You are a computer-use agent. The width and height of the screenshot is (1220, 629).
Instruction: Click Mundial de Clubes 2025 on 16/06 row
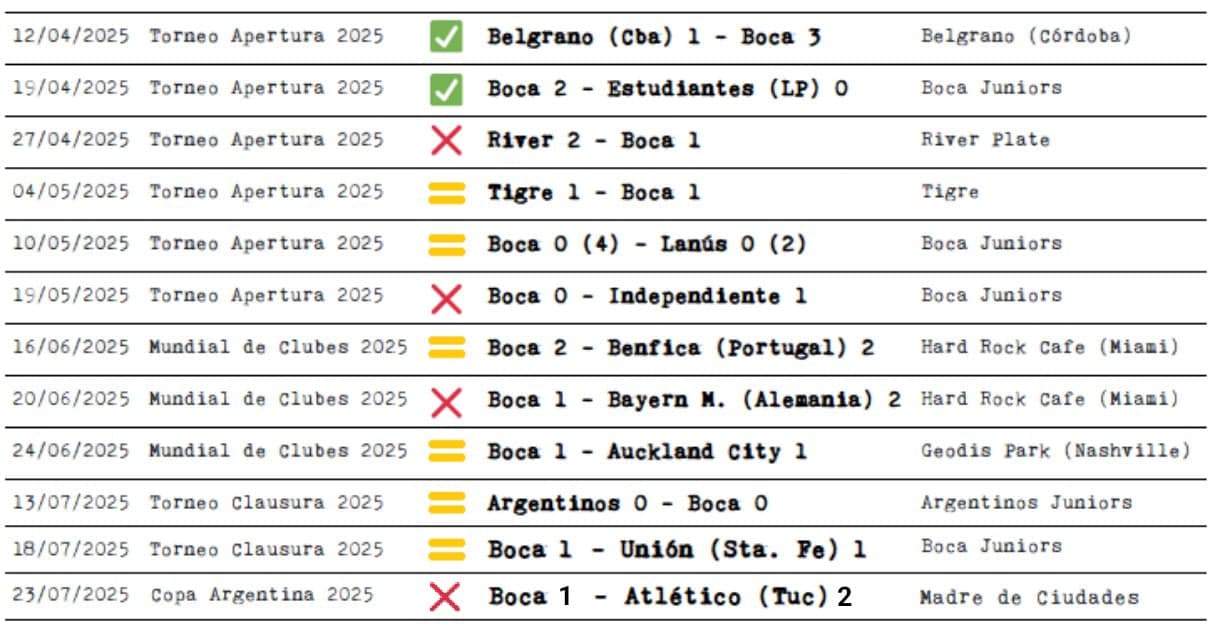278,348
